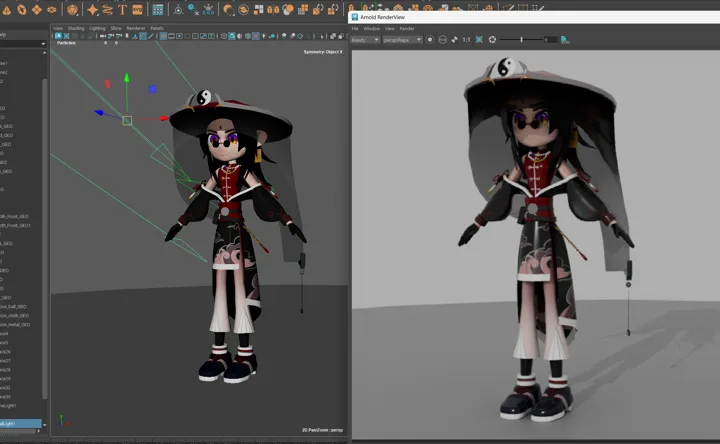Enable Smooth Shade All in viewport
This screenshot has height=444, width=720.
(x=231, y=36)
